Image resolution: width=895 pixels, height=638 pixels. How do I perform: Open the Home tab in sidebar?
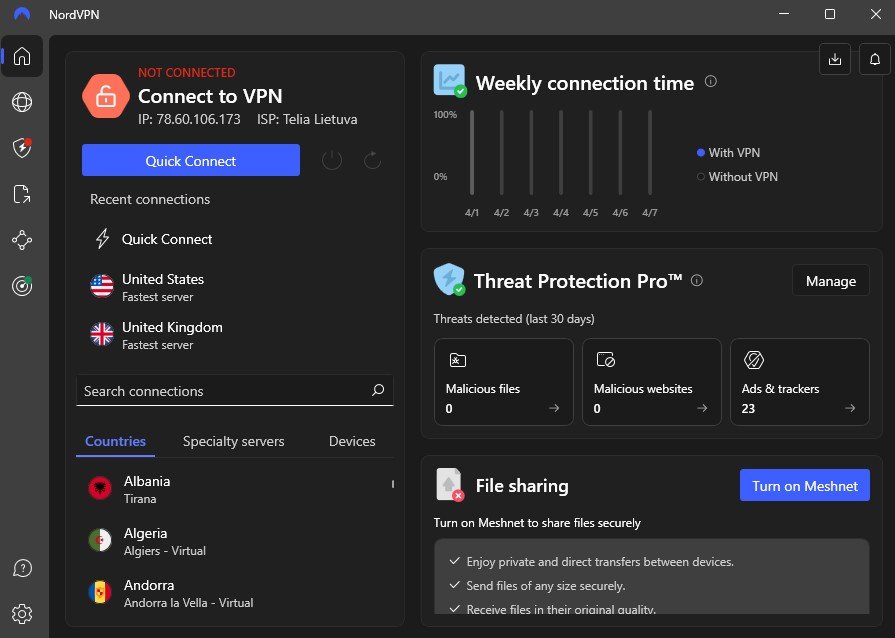[x=22, y=56]
